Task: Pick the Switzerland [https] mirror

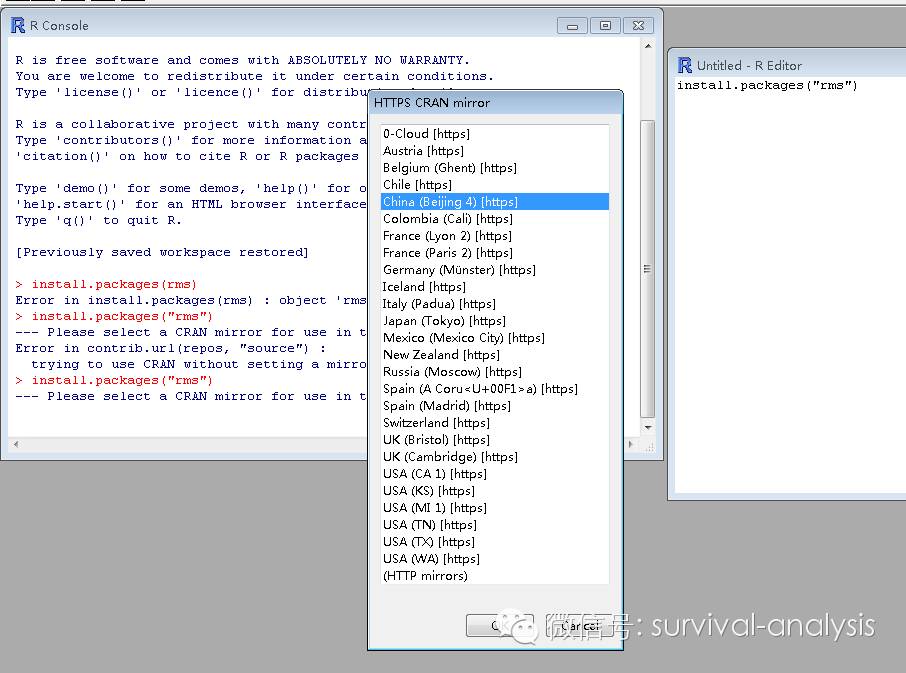Action: click(495, 423)
